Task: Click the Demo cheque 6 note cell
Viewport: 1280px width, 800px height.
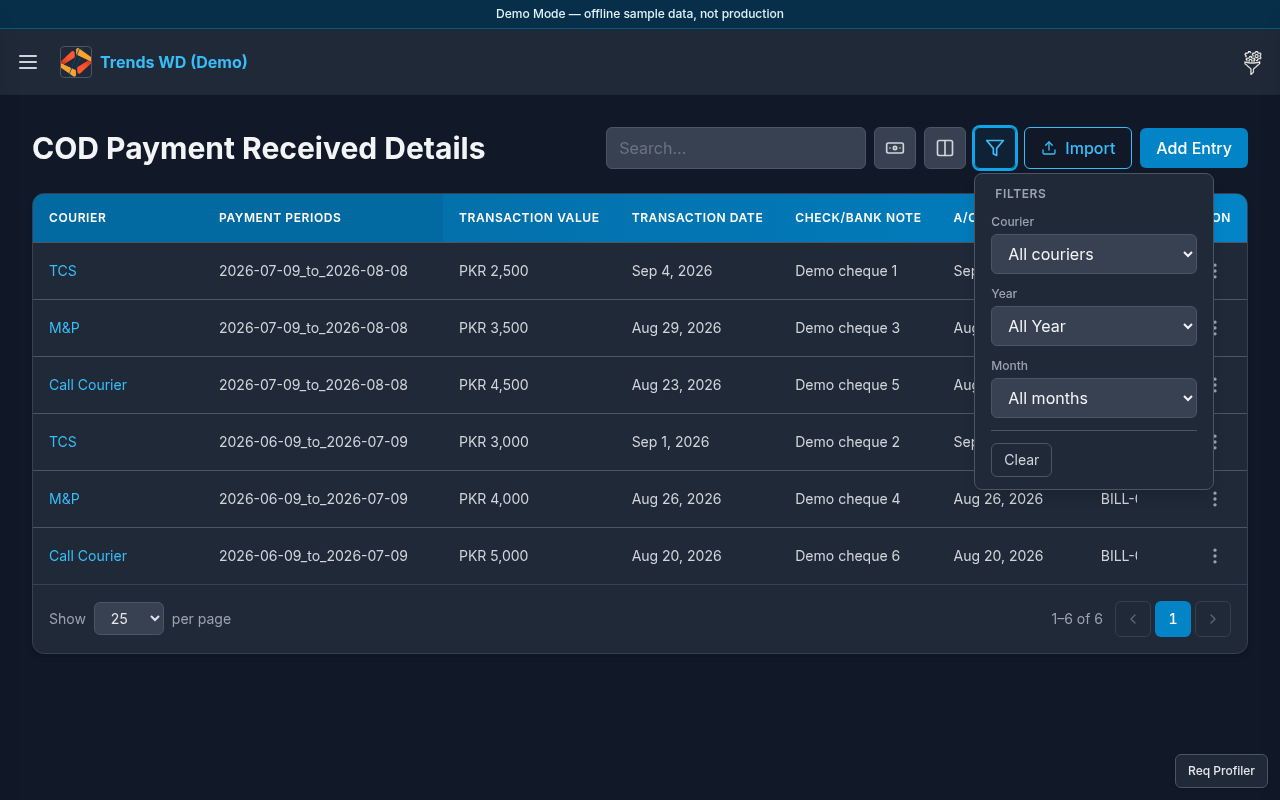Action: tap(847, 556)
